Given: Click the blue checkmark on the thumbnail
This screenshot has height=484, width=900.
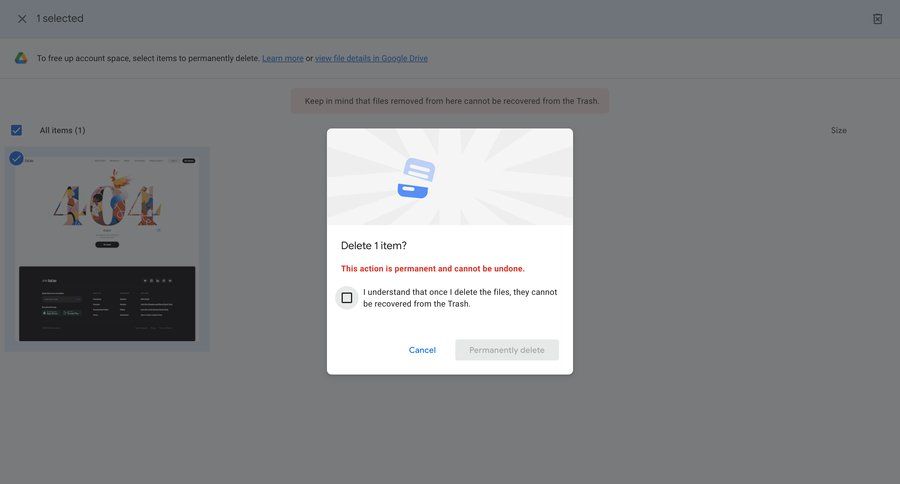Looking at the screenshot, I should coord(16,158).
